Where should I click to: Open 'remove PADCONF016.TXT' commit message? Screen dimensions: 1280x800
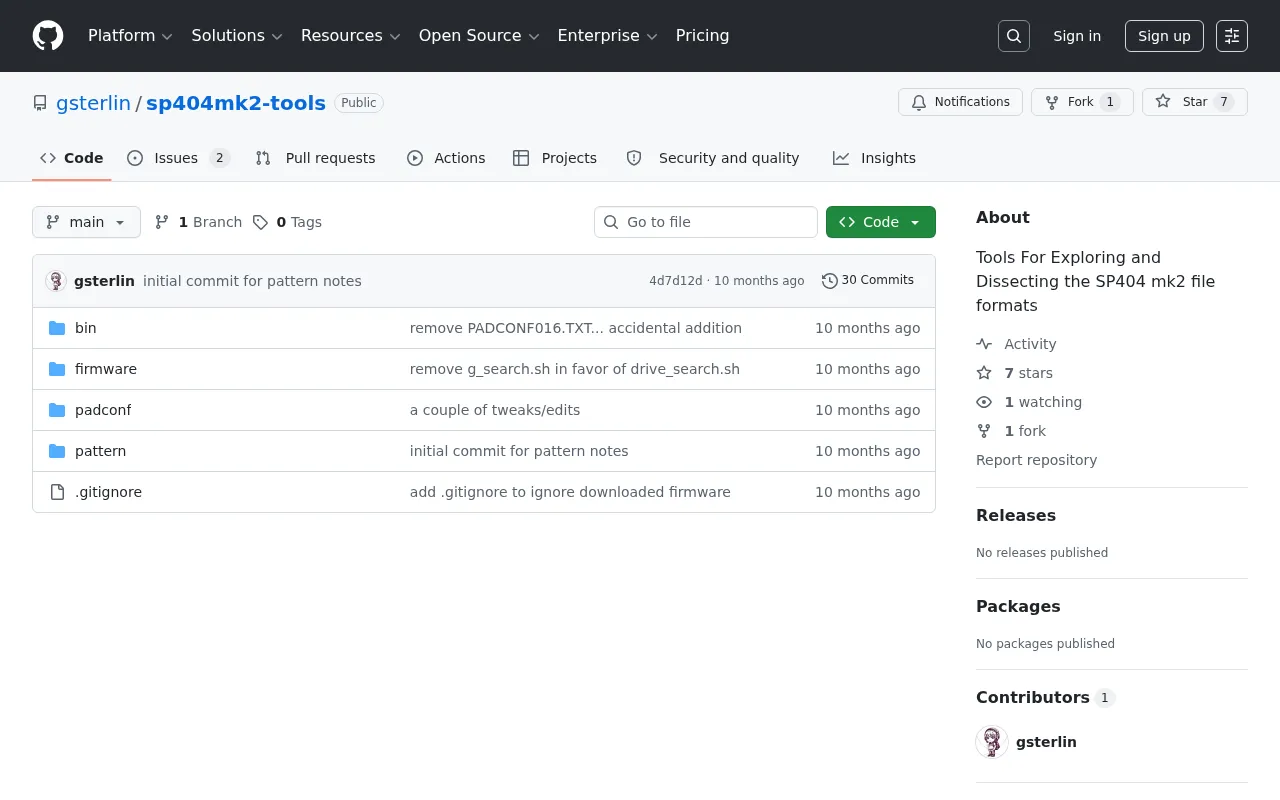576,328
